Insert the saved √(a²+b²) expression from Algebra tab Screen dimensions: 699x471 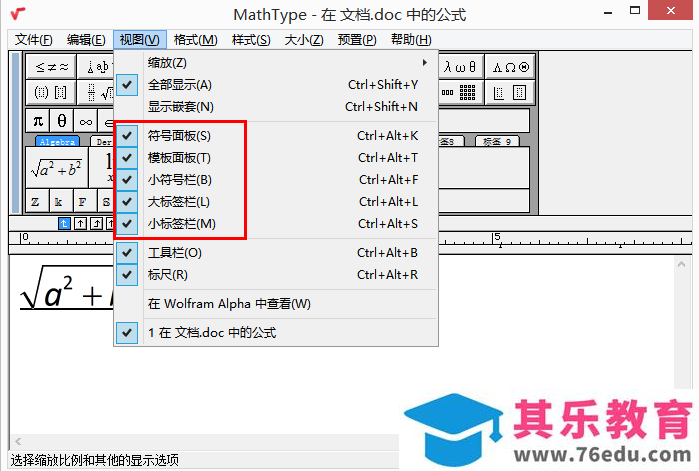pos(57,168)
